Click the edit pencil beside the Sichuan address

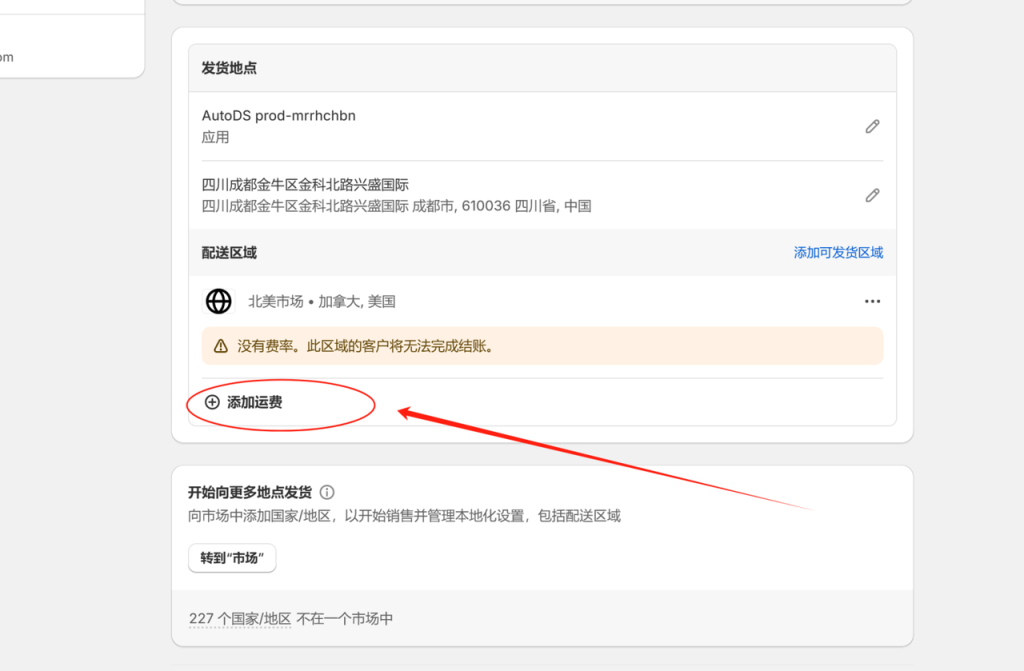pyautogui.click(x=872, y=195)
